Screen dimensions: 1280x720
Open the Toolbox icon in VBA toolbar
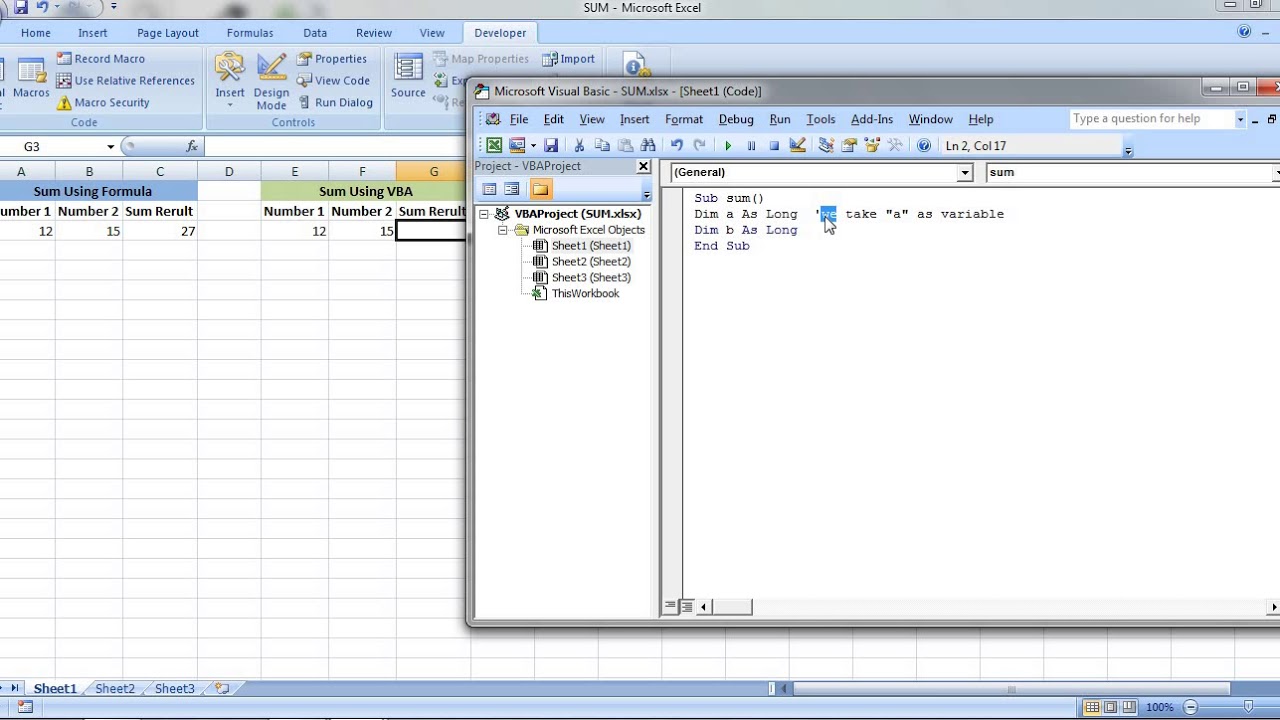[x=895, y=146]
